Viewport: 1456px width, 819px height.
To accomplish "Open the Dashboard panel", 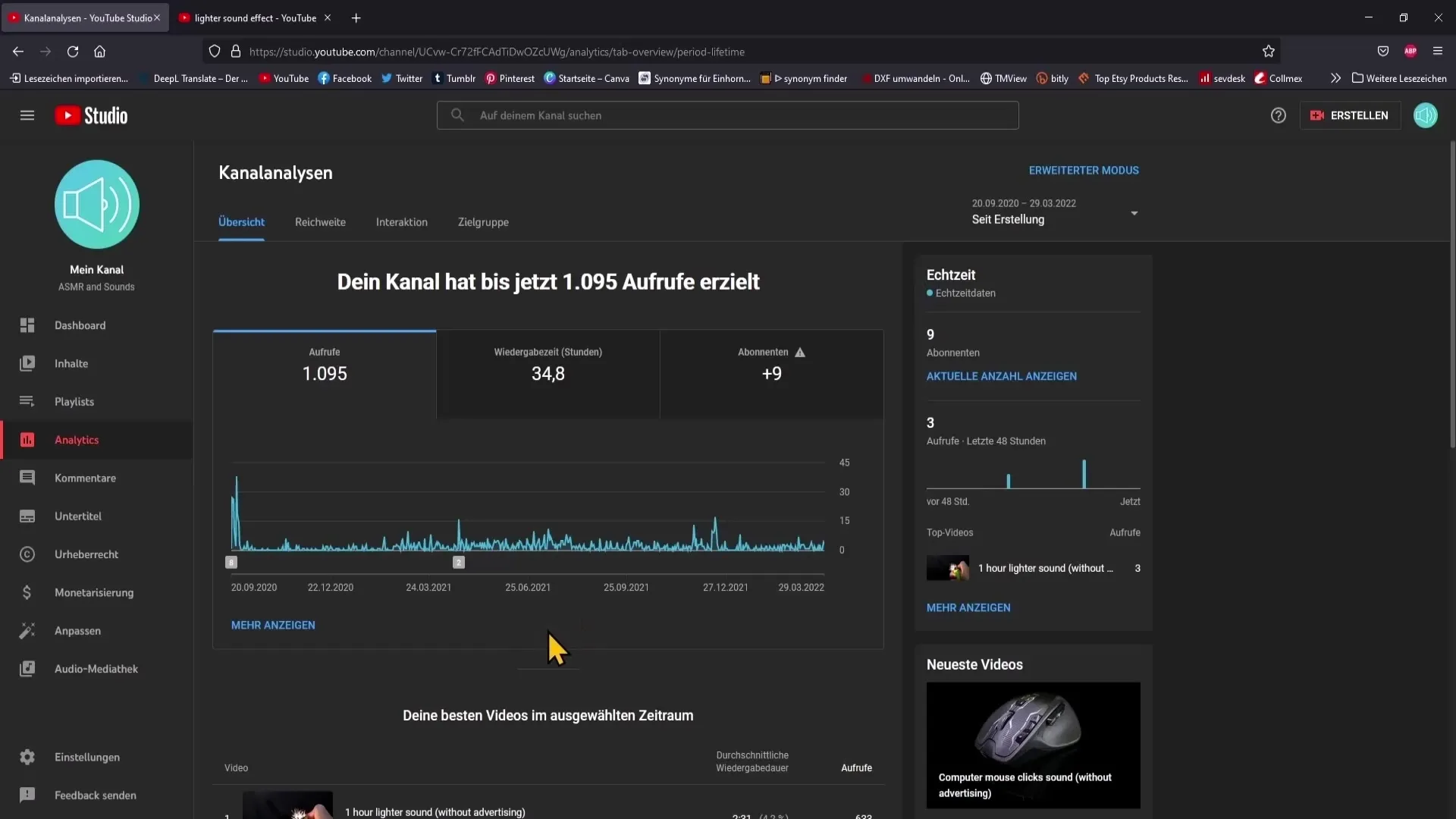I will pos(80,325).
